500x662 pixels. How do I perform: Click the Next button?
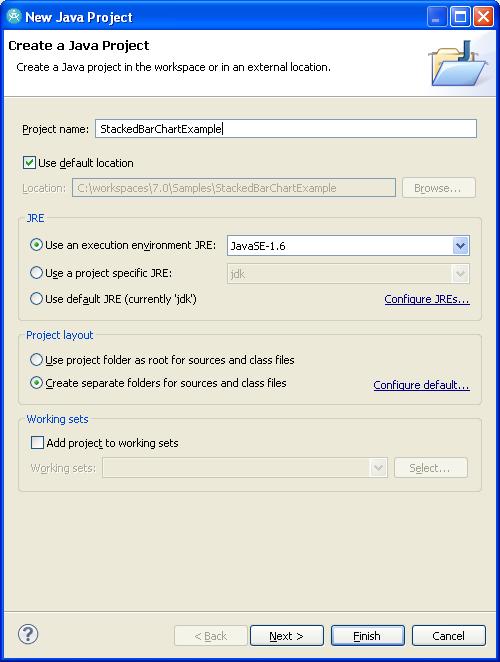pyautogui.click(x=287, y=635)
